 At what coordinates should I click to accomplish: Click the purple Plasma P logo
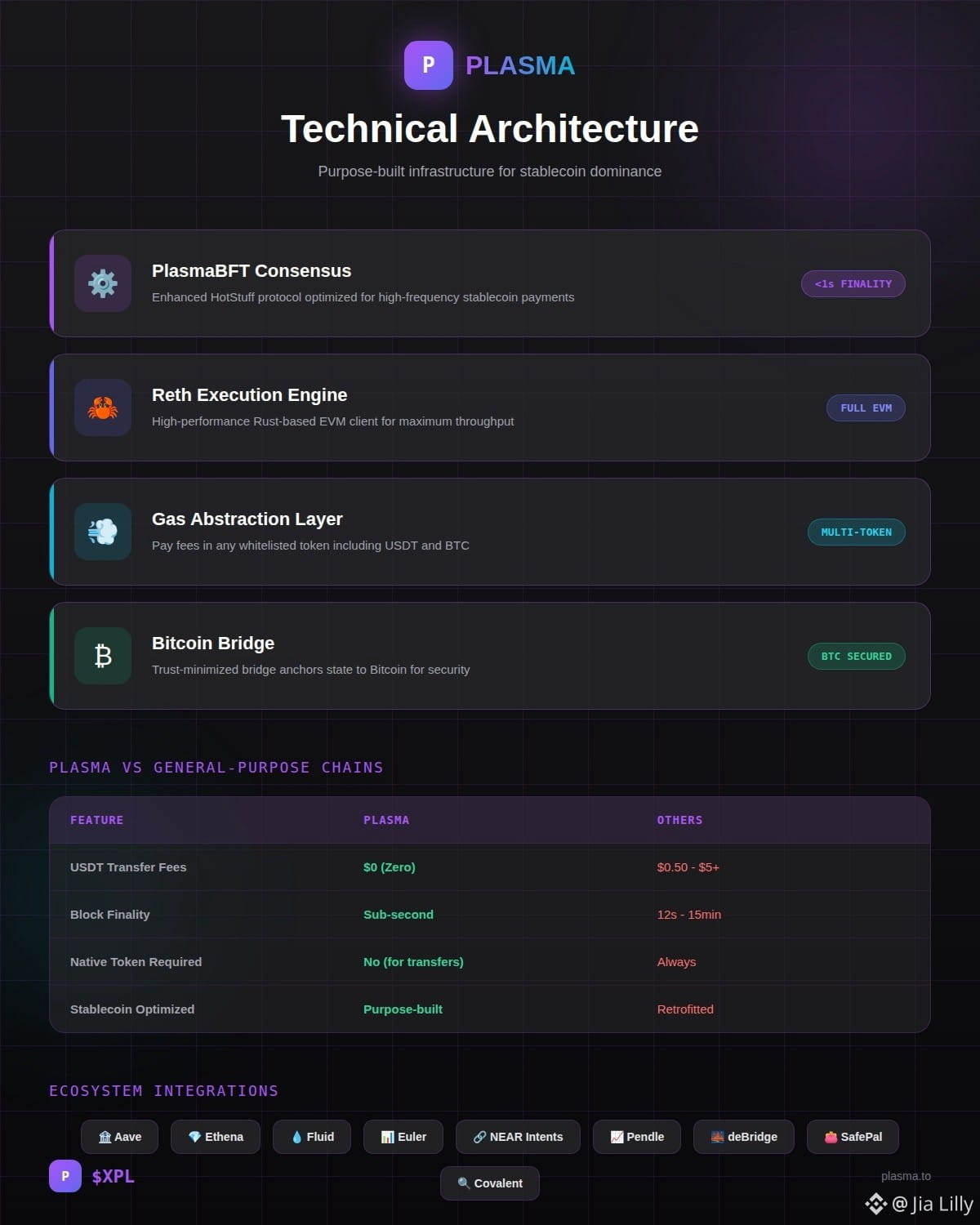[428, 65]
